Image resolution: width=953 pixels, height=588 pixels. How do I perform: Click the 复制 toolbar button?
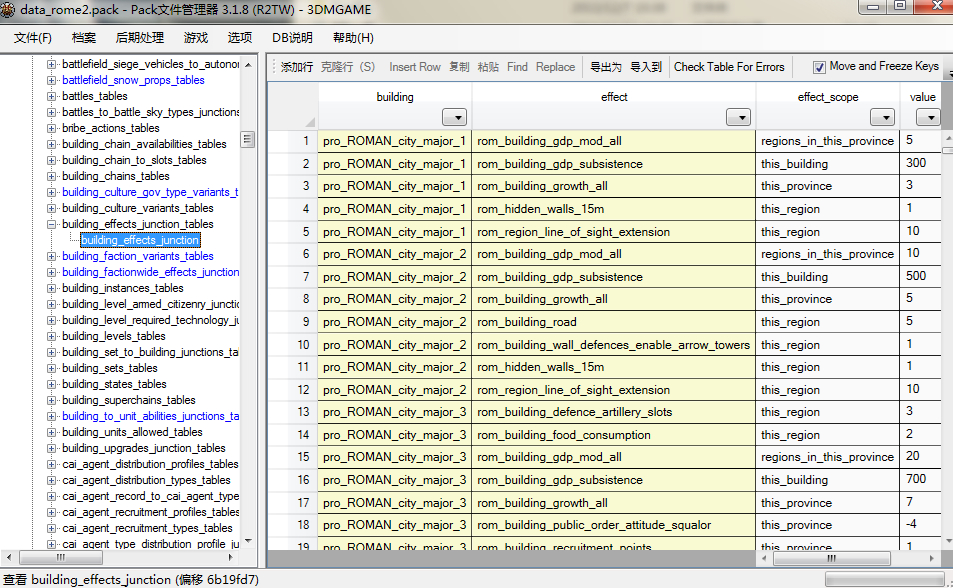tap(459, 67)
